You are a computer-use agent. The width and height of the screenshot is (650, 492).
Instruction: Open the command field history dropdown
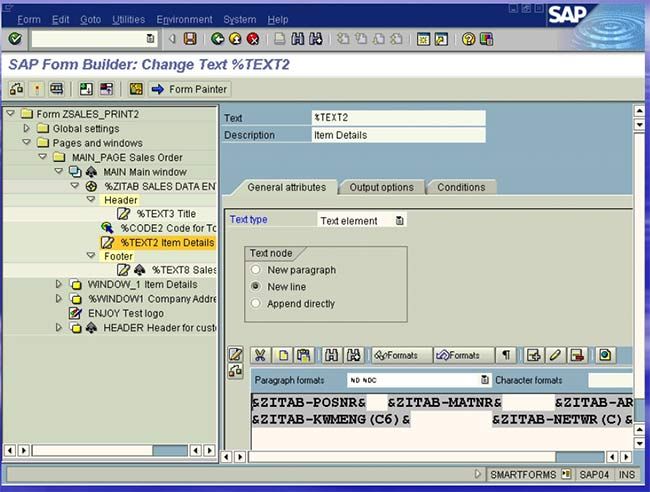(x=150, y=39)
